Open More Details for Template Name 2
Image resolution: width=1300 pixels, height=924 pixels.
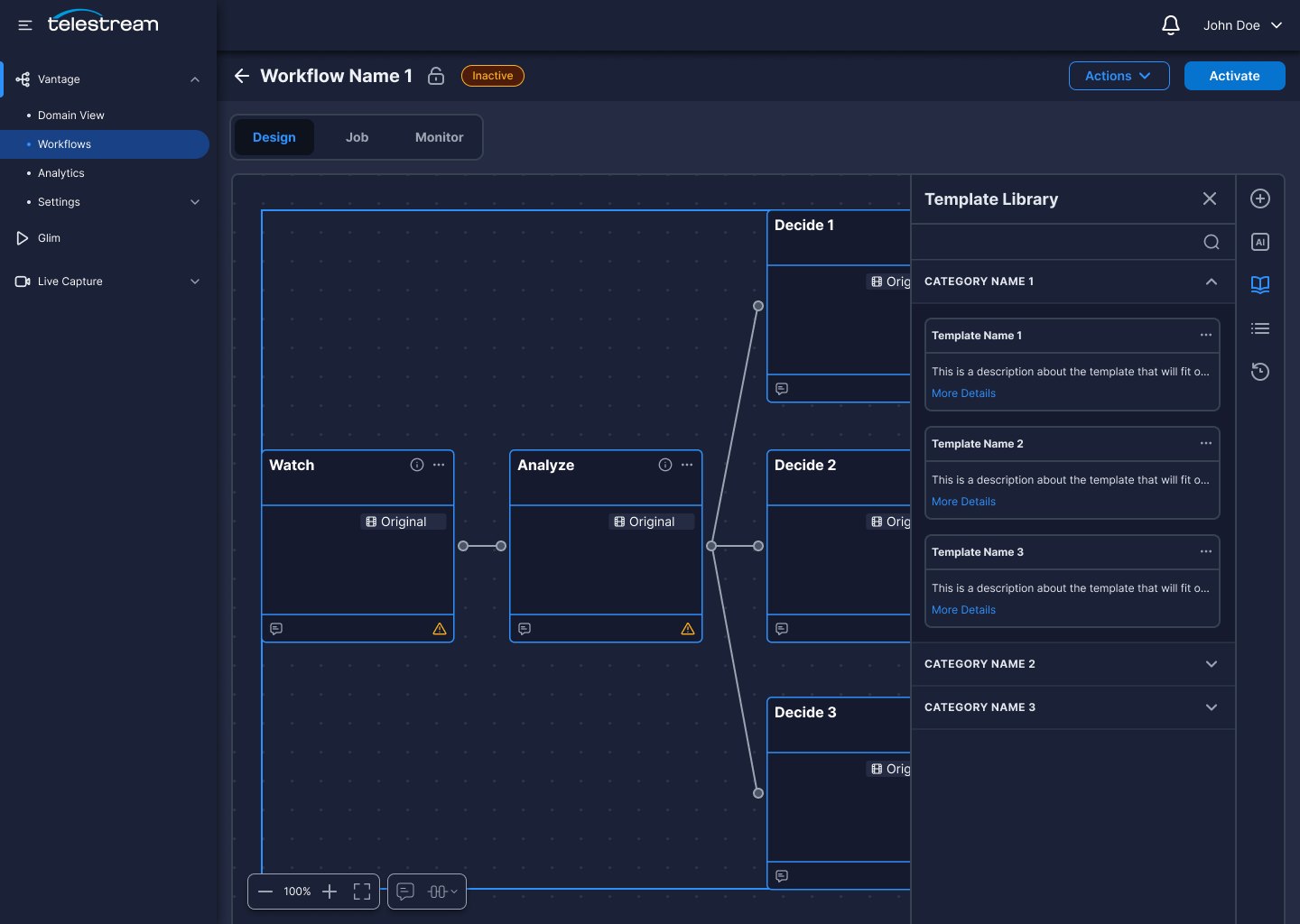tap(963, 502)
